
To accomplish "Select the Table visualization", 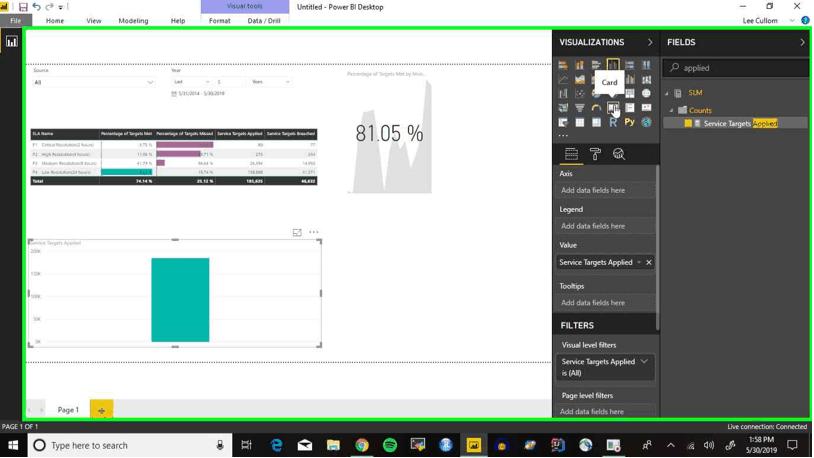I will (x=579, y=122).
